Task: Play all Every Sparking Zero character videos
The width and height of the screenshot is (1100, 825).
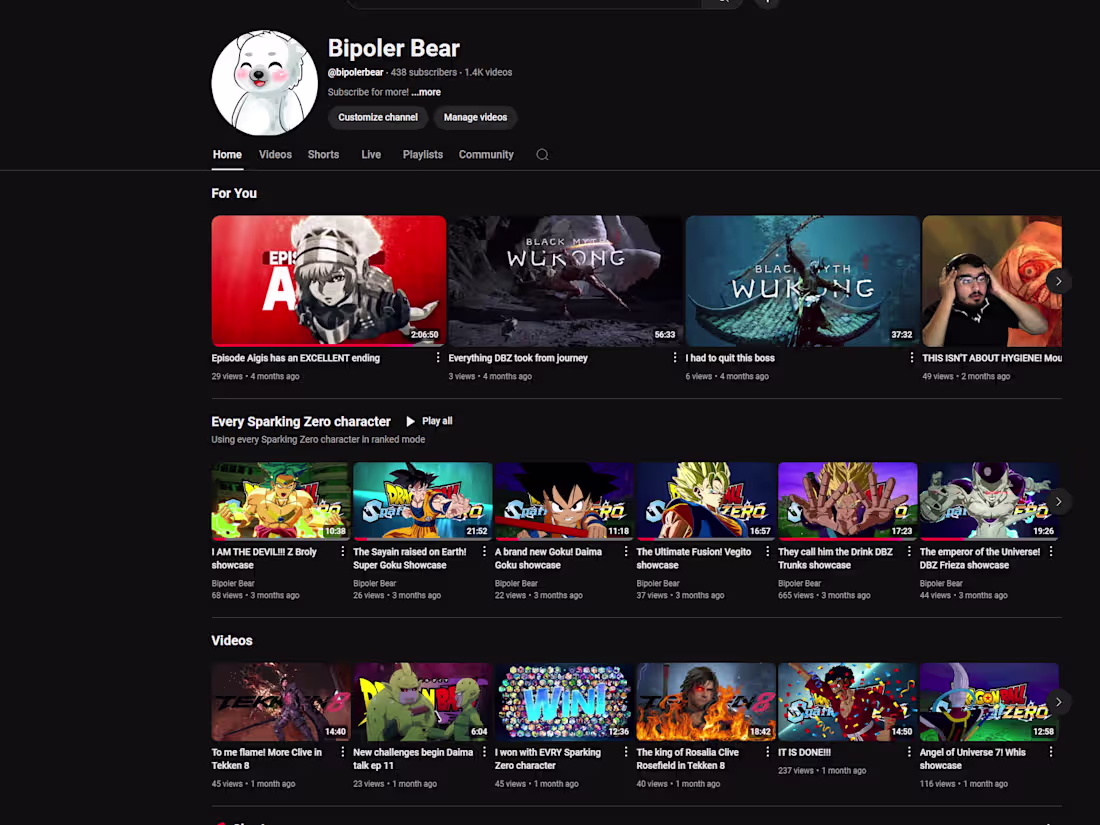Action: point(429,421)
